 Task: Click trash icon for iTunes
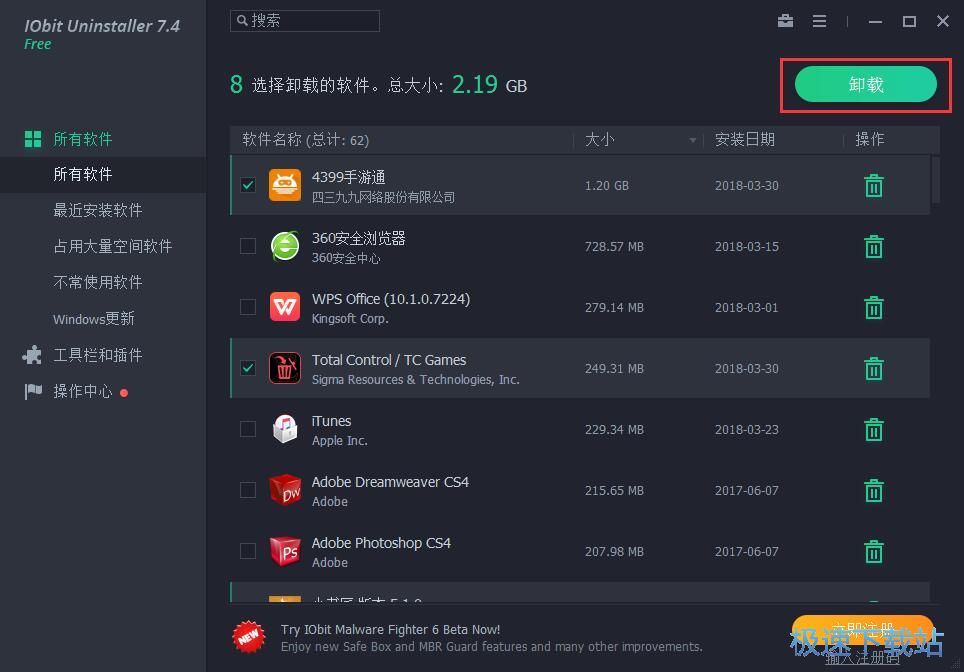pos(874,429)
